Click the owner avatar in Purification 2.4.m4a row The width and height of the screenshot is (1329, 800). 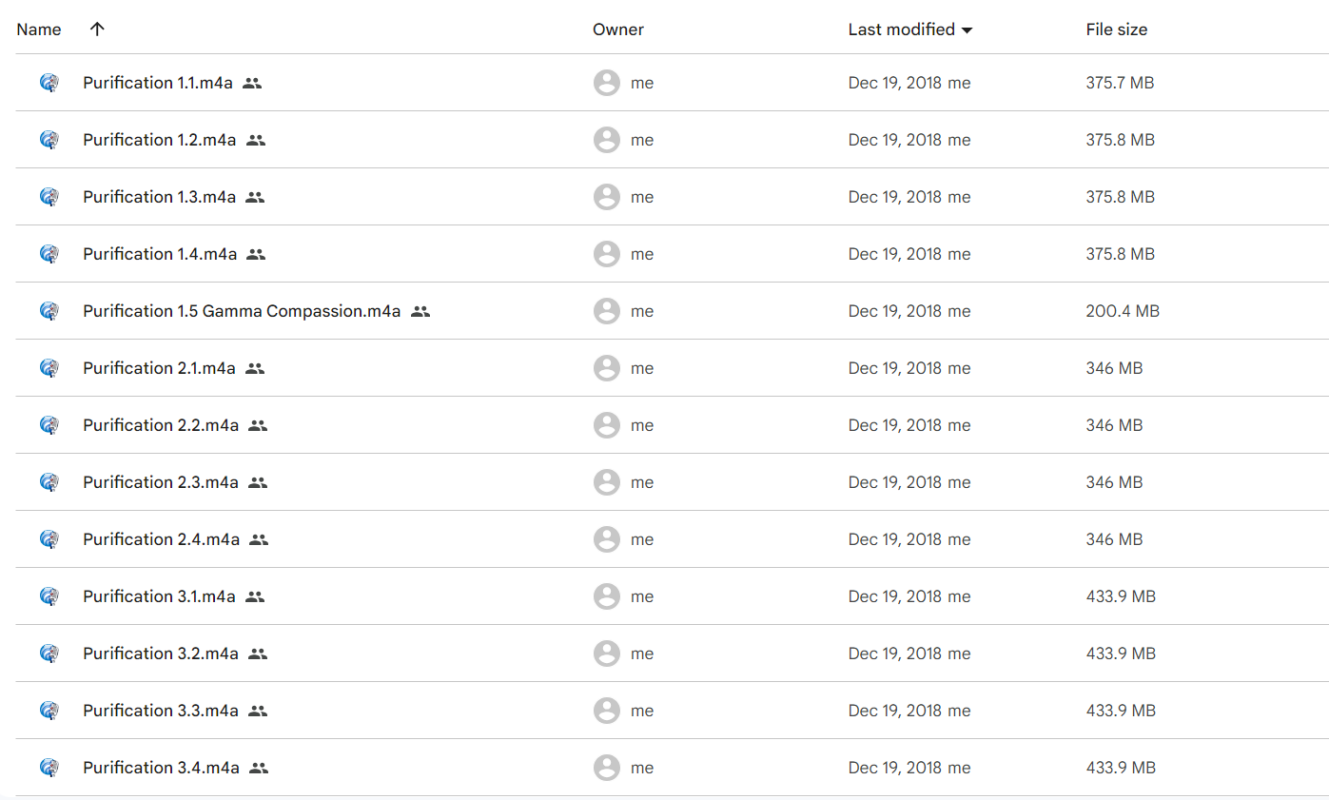pos(605,540)
